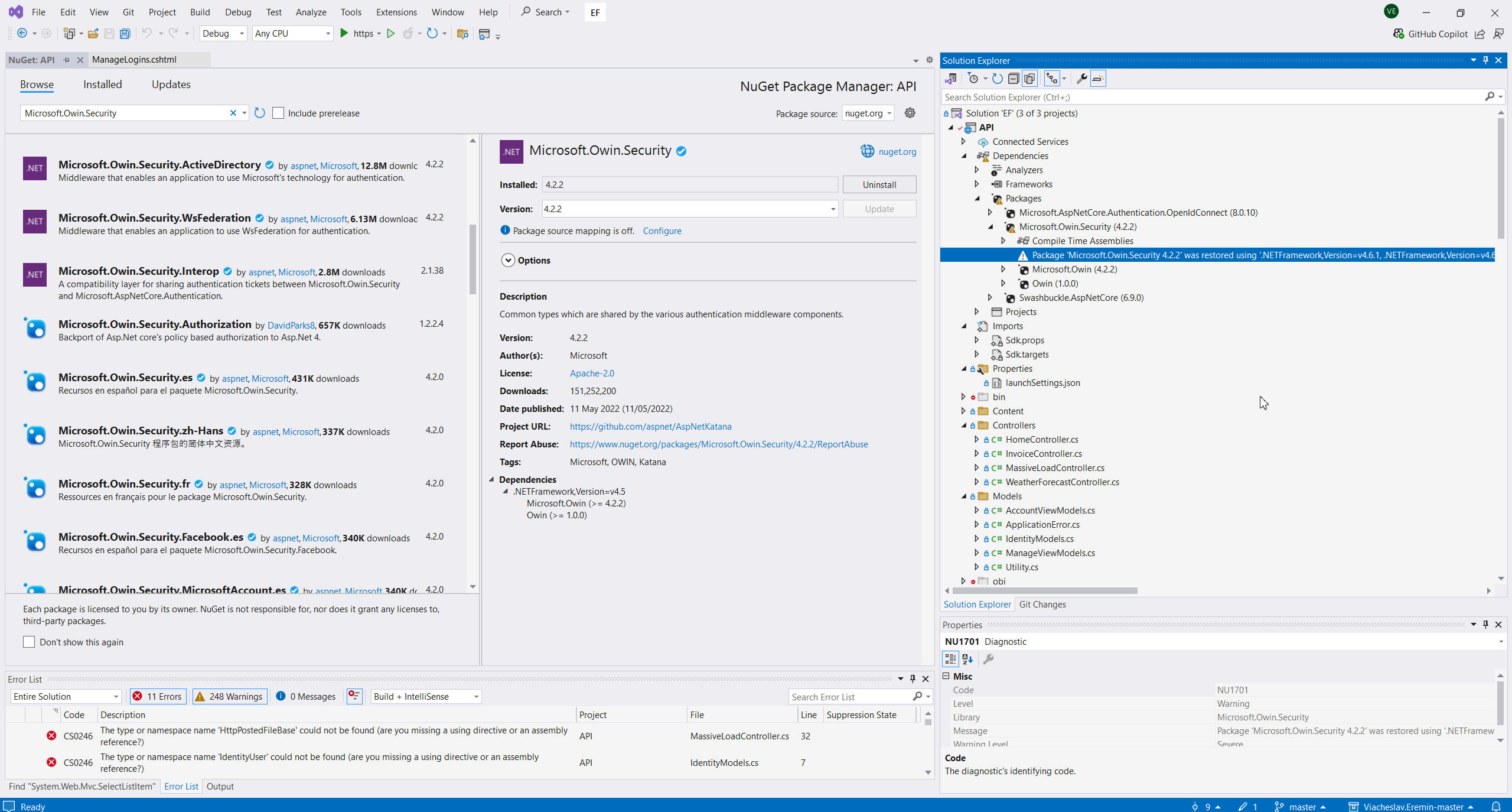Open the Apache-2.0 license link
The height and width of the screenshot is (812, 1512).
tap(592, 373)
